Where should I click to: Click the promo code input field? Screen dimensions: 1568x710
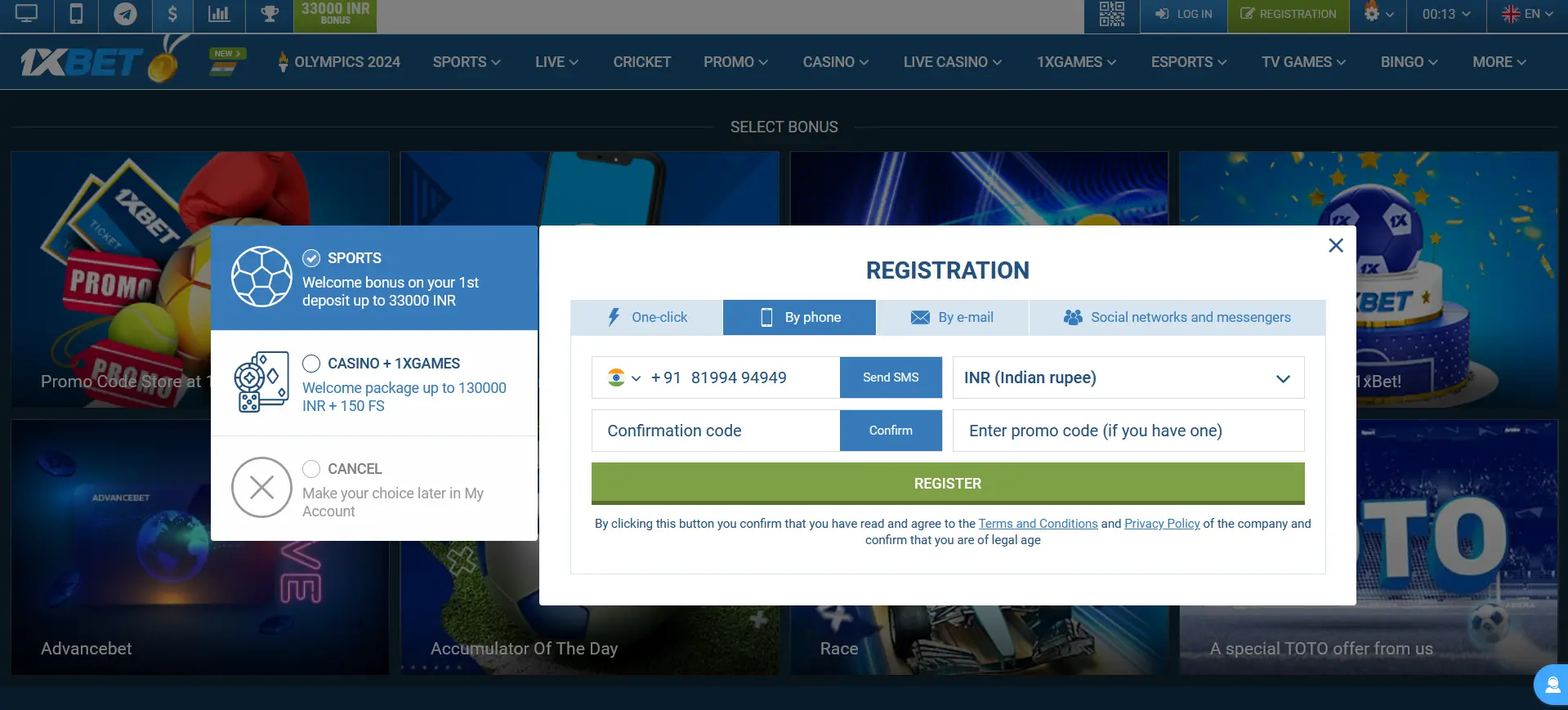point(1128,431)
